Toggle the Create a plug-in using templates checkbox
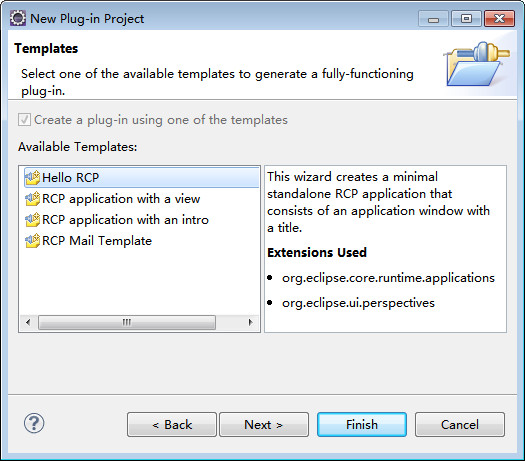525x461 pixels. [24, 120]
